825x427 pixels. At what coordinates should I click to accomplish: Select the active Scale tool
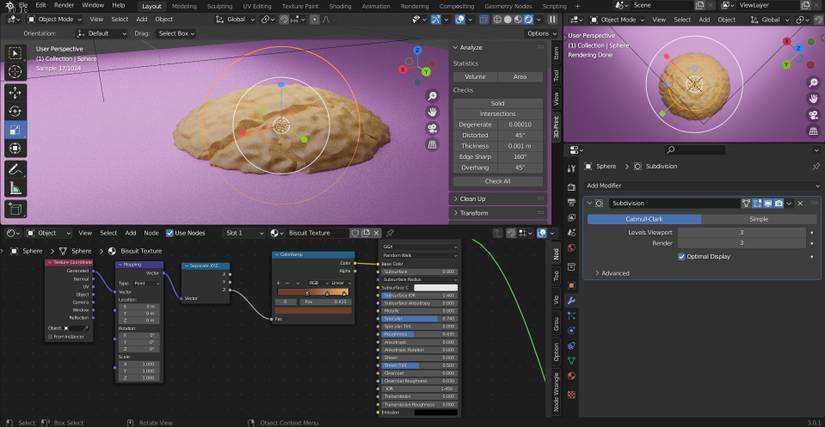click(15, 130)
